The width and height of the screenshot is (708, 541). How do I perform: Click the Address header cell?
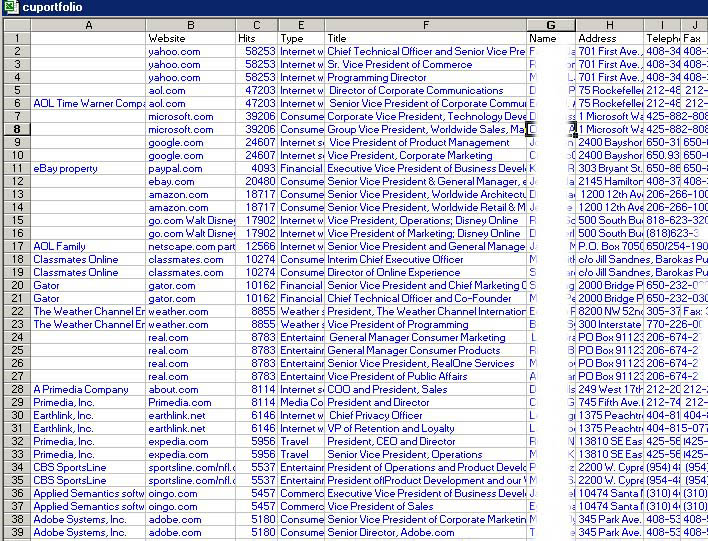(610, 38)
